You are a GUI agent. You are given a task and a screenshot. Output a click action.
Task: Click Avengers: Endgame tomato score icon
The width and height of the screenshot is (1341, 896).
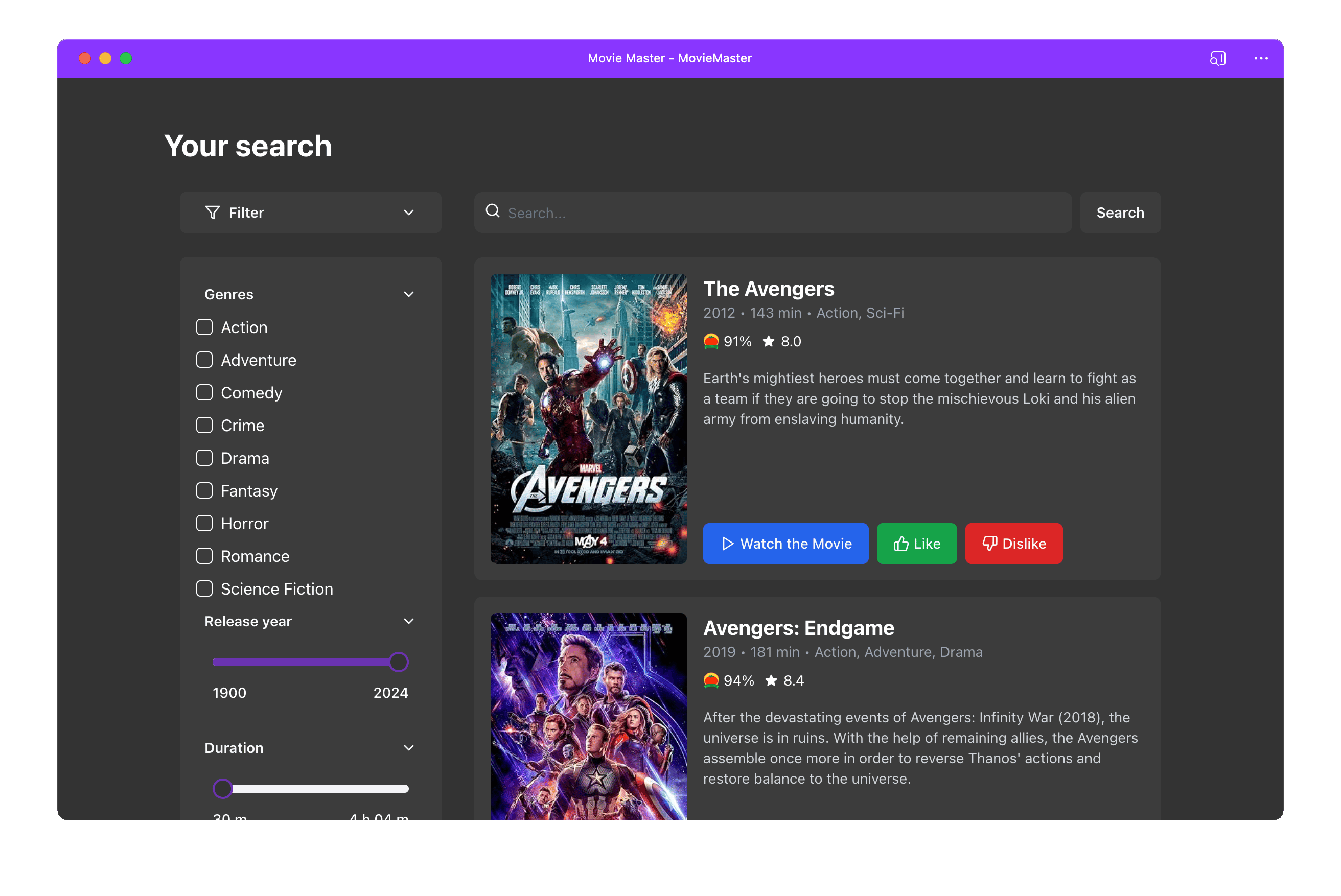click(x=711, y=680)
